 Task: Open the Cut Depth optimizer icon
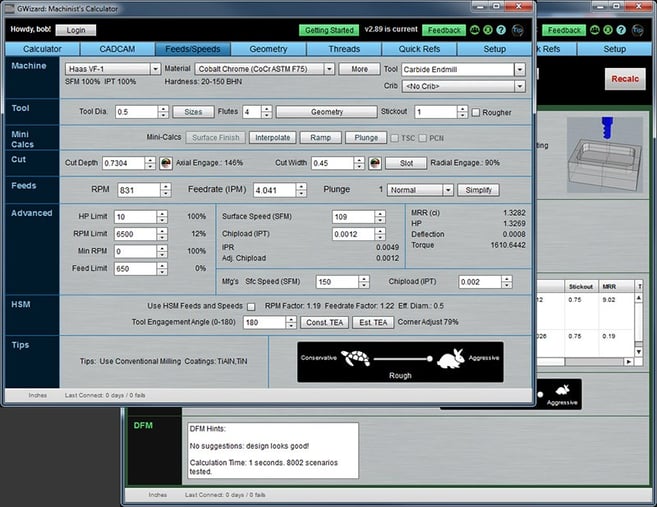pos(166,163)
